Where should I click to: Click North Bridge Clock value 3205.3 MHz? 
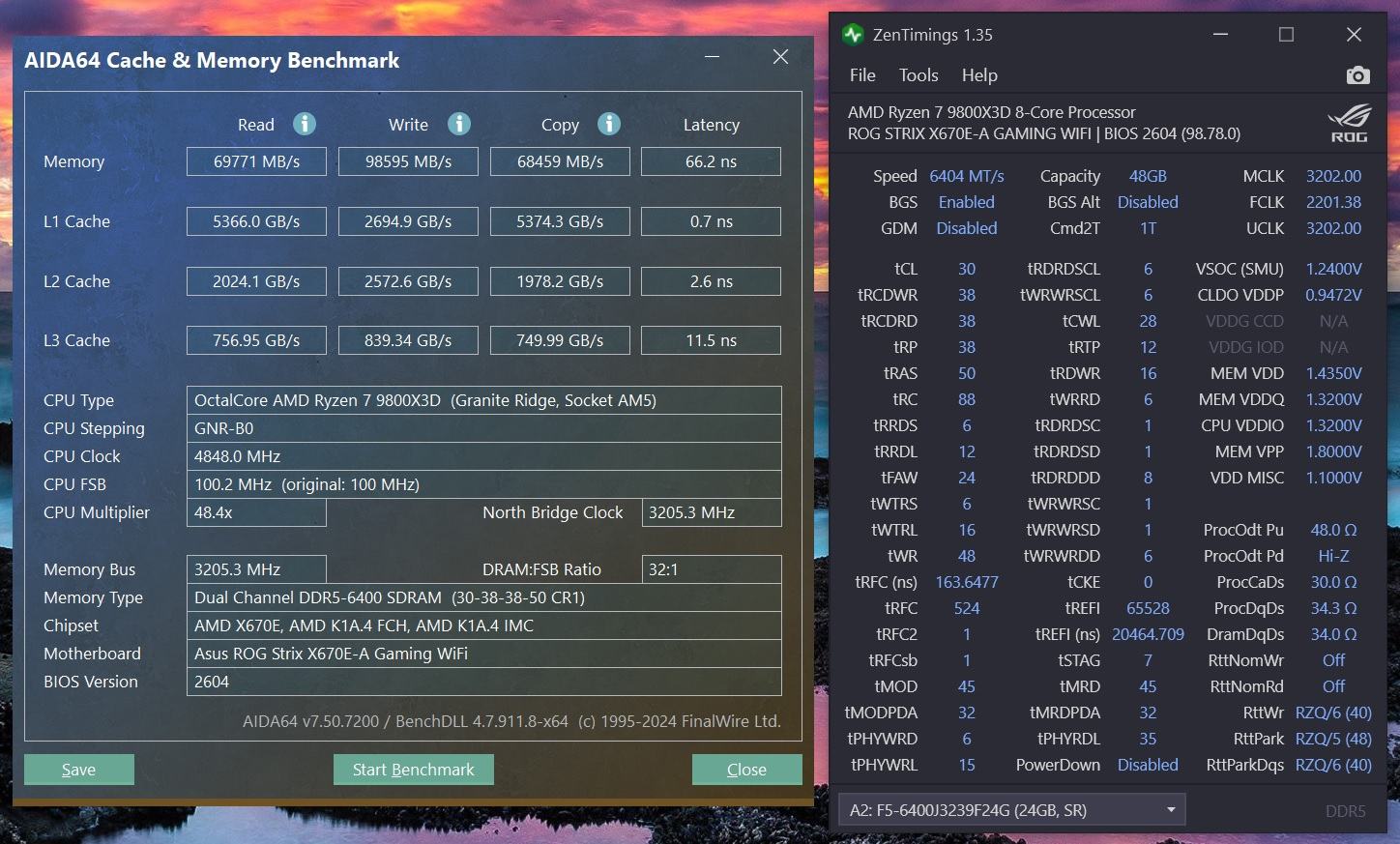coord(711,512)
